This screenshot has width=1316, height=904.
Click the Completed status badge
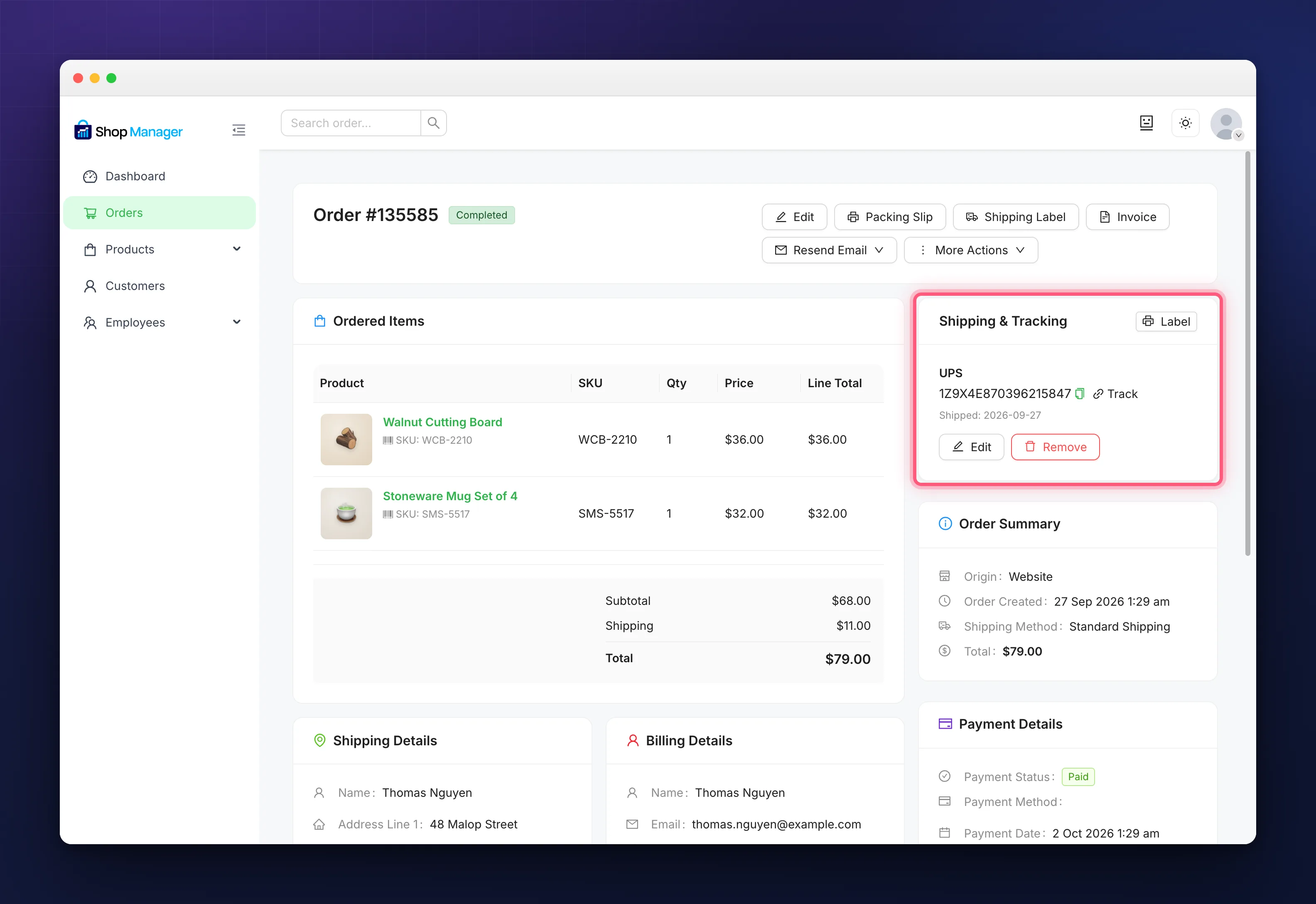481,215
